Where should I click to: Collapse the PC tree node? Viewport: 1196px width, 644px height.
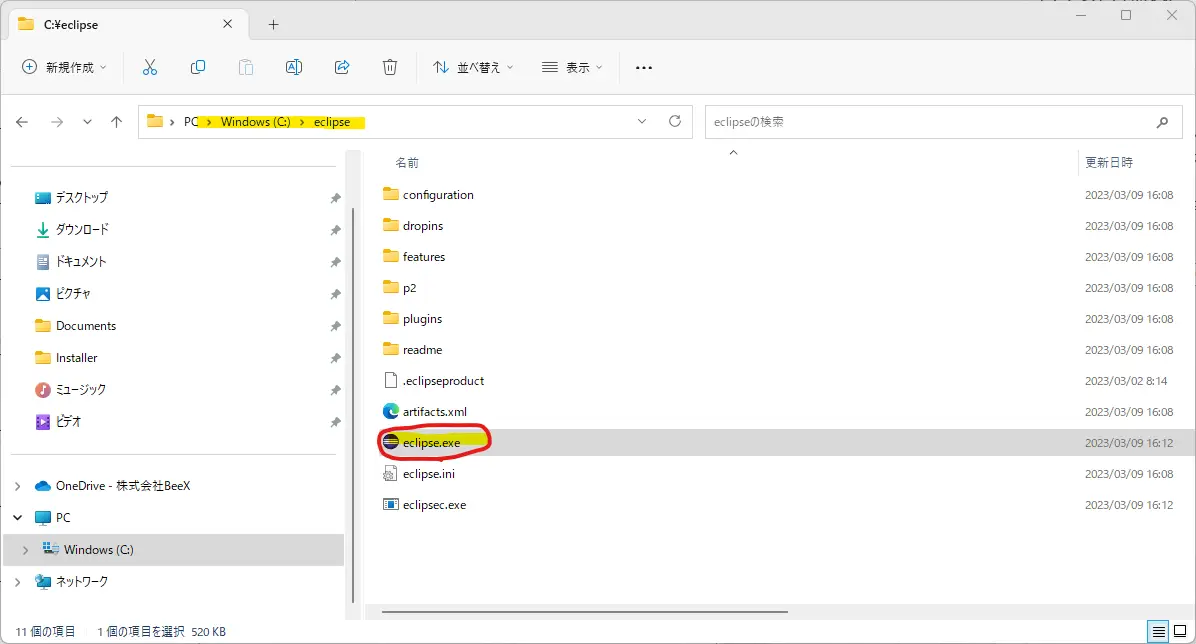click(x=18, y=517)
